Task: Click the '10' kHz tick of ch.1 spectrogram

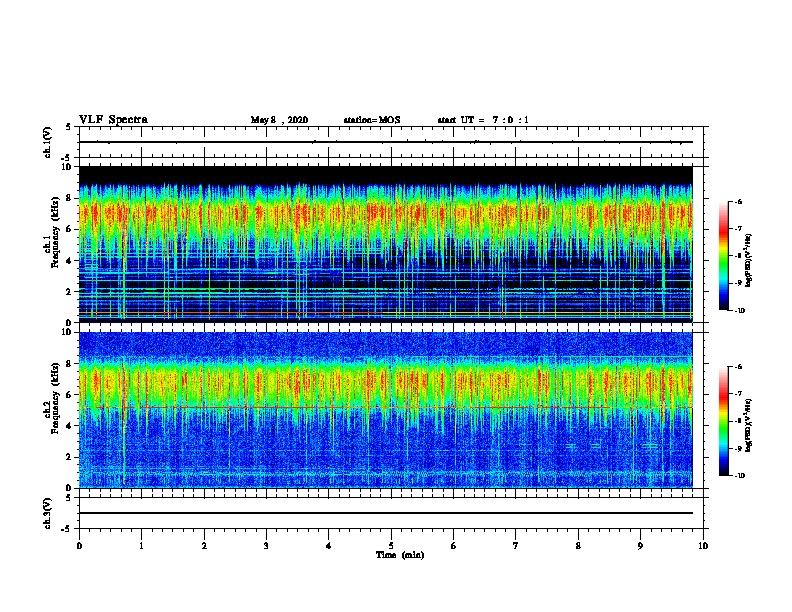Action: pos(66,167)
